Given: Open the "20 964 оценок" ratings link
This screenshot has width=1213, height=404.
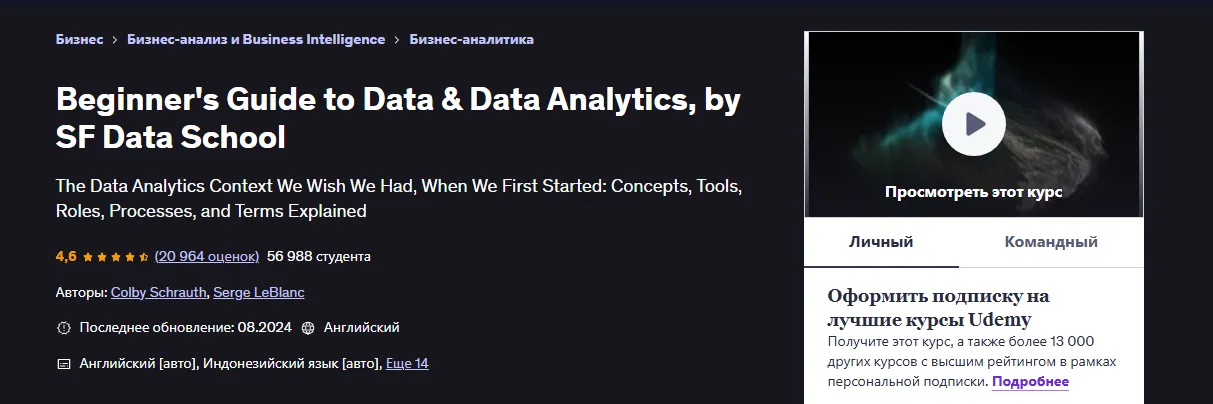Looking at the screenshot, I should pyautogui.click(x=207, y=256).
